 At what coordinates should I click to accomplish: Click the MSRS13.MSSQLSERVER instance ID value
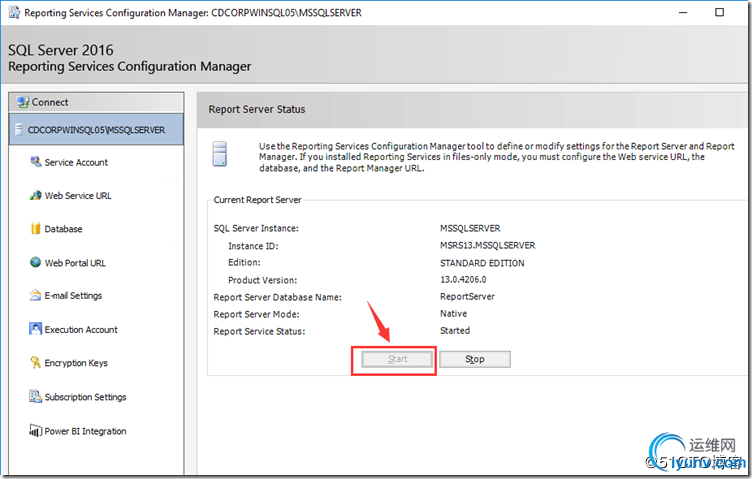click(x=487, y=245)
